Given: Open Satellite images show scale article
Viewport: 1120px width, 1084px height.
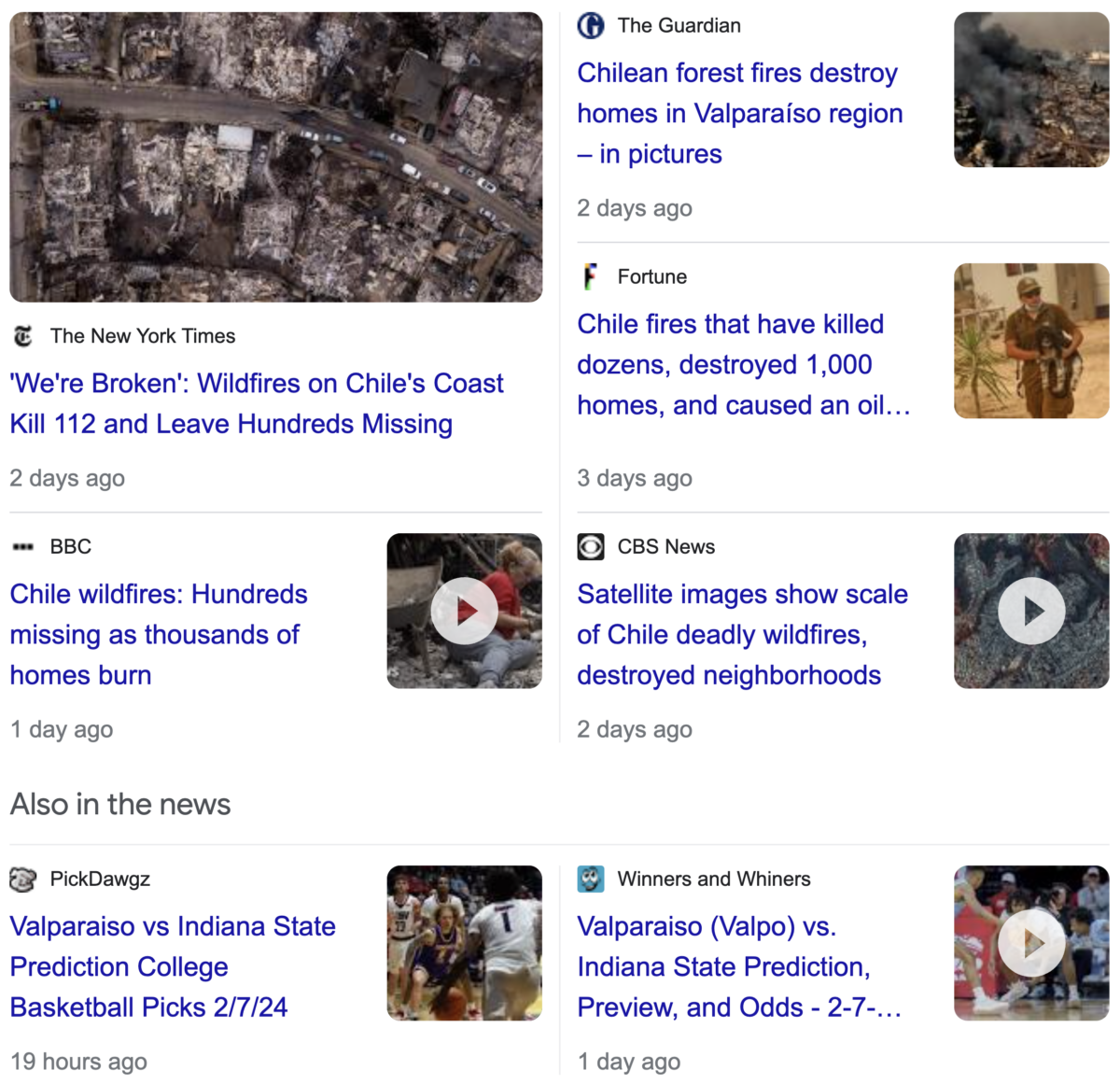Looking at the screenshot, I should coord(742,634).
